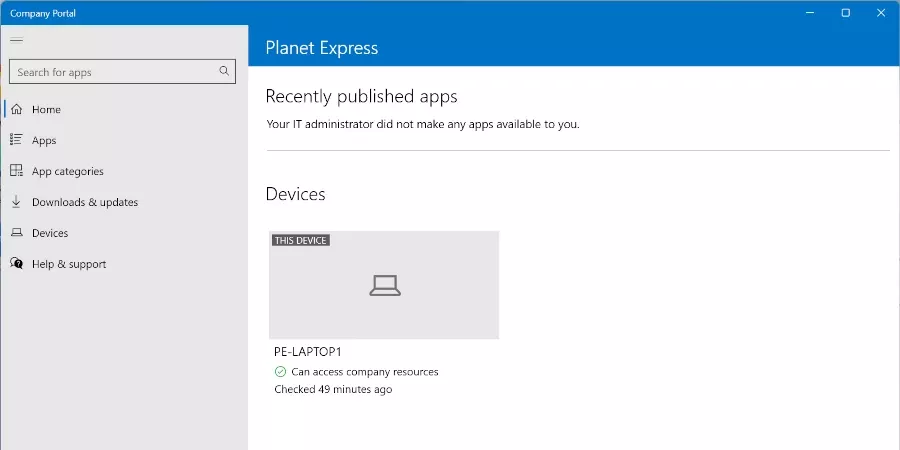Toggle the hamburger navigation menu
The width and height of the screenshot is (900, 450).
[16, 40]
